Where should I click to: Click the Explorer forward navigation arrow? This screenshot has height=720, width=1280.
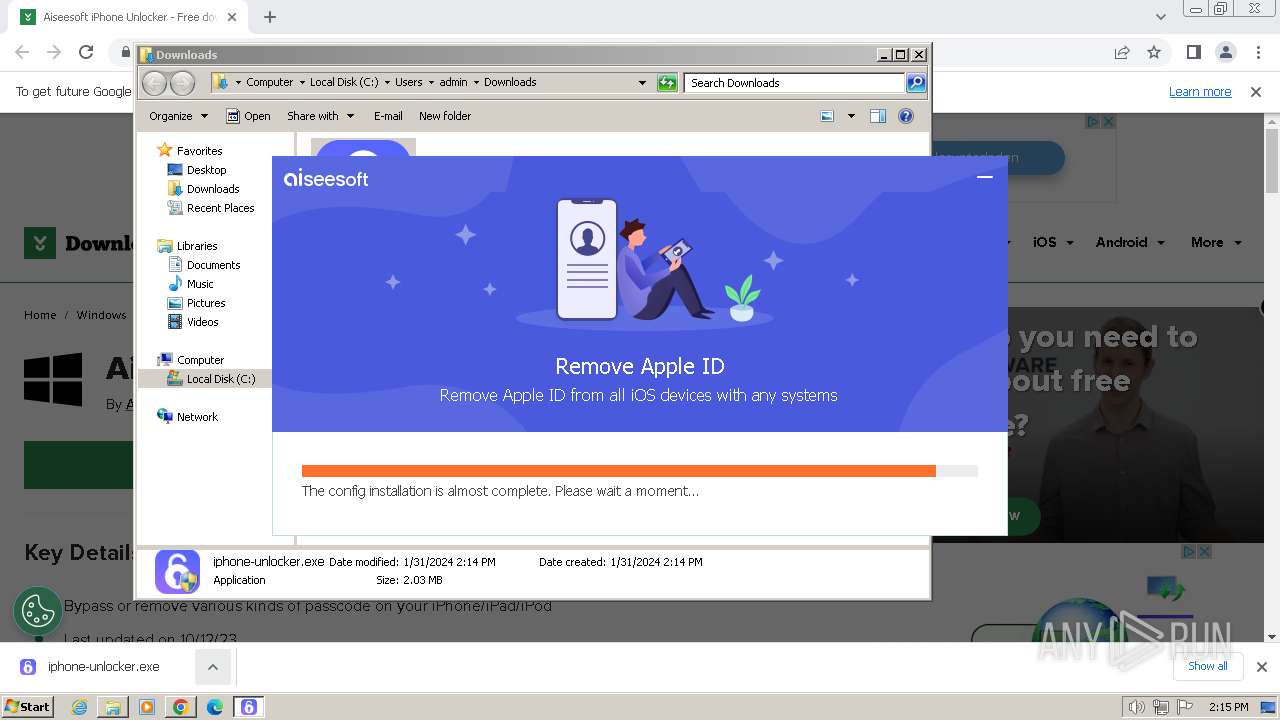(182, 83)
